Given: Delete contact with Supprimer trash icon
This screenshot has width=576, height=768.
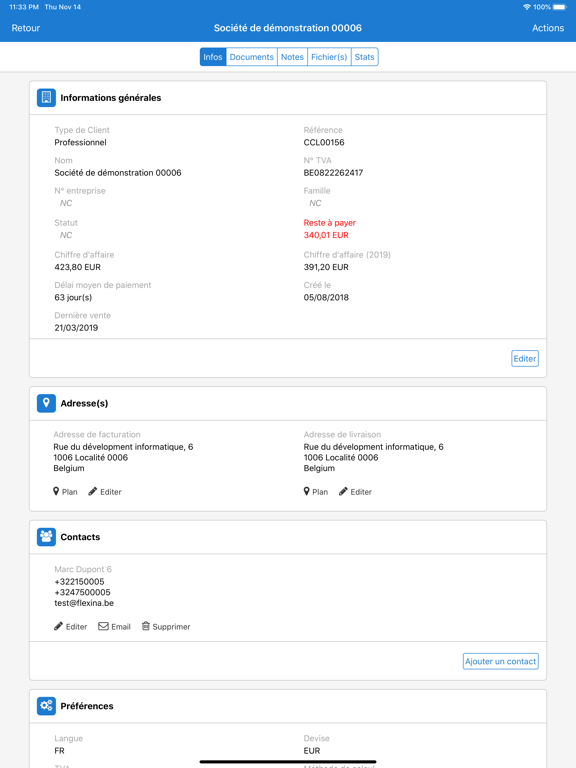Looking at the screenshot, I should point(166,626).
